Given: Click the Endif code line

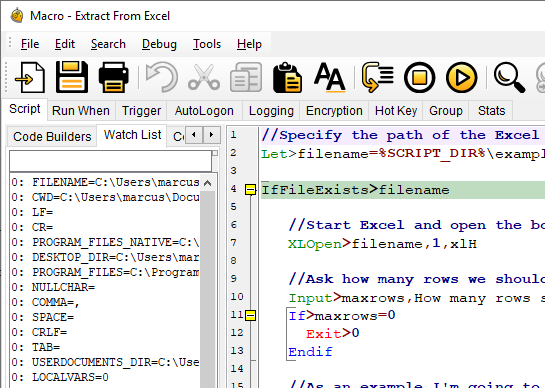Looking at the screenshot, I should click(x=310, y=351).
